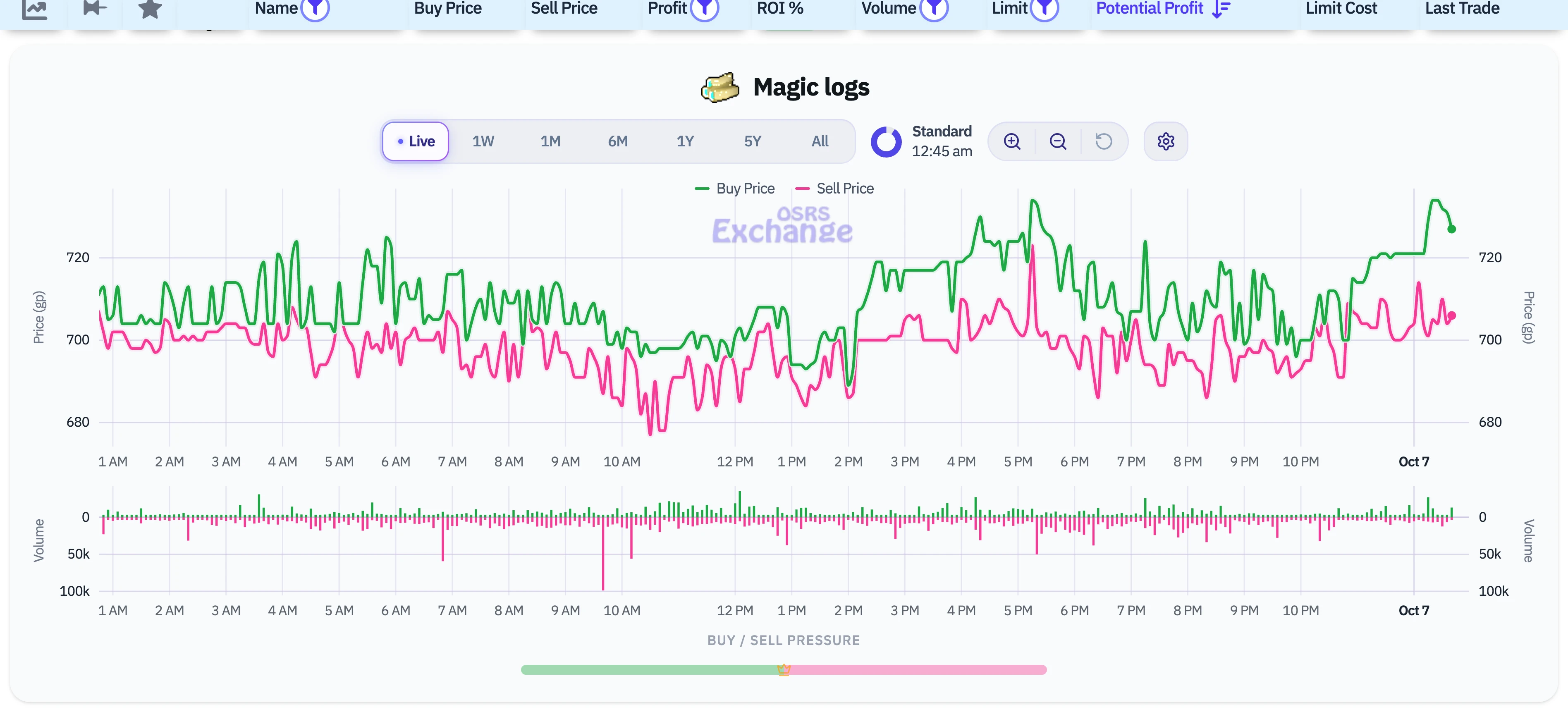Reset the chart zoom

coord(1104,142)
